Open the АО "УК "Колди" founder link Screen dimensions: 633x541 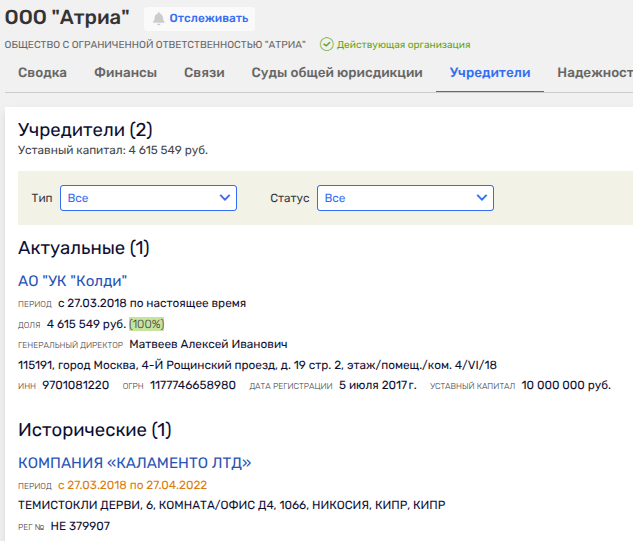point(73,281)
